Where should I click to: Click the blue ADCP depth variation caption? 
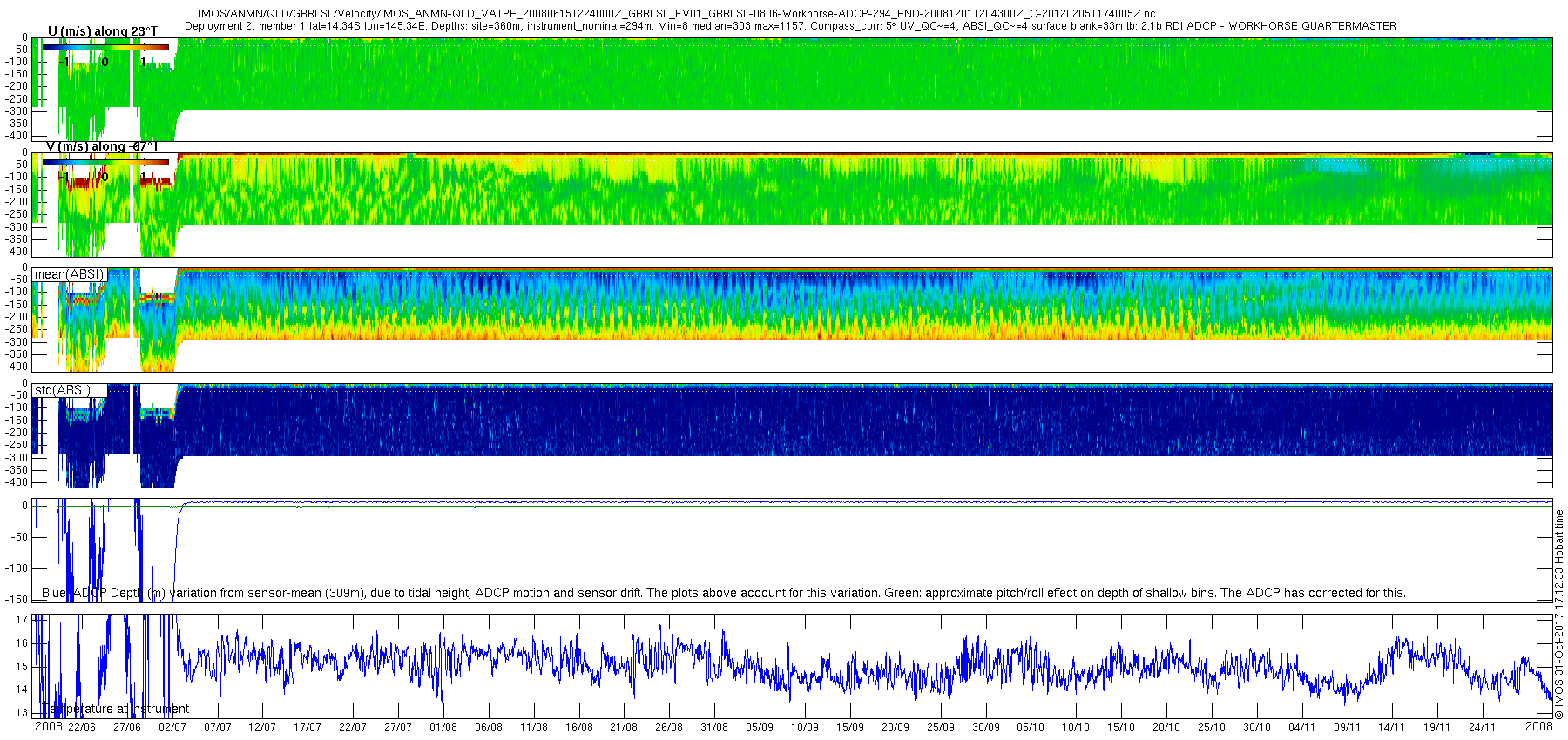coord(723,593)
